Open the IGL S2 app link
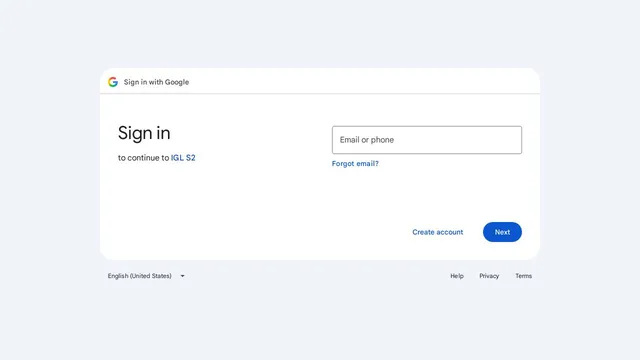The width and height of the screenshot is (640, 360). 183,158
